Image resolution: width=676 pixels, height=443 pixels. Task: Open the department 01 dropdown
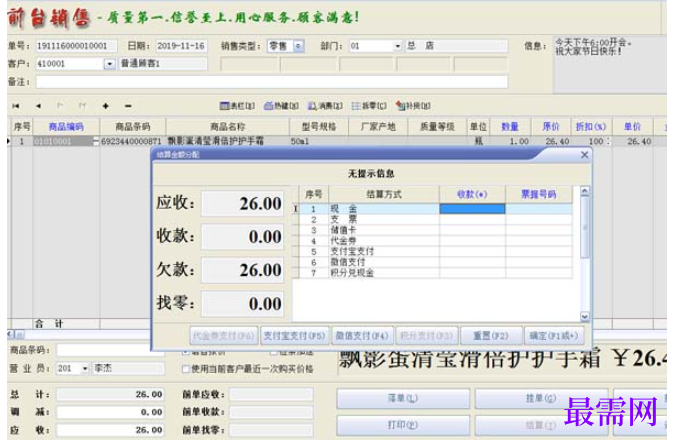click(397, 46)
